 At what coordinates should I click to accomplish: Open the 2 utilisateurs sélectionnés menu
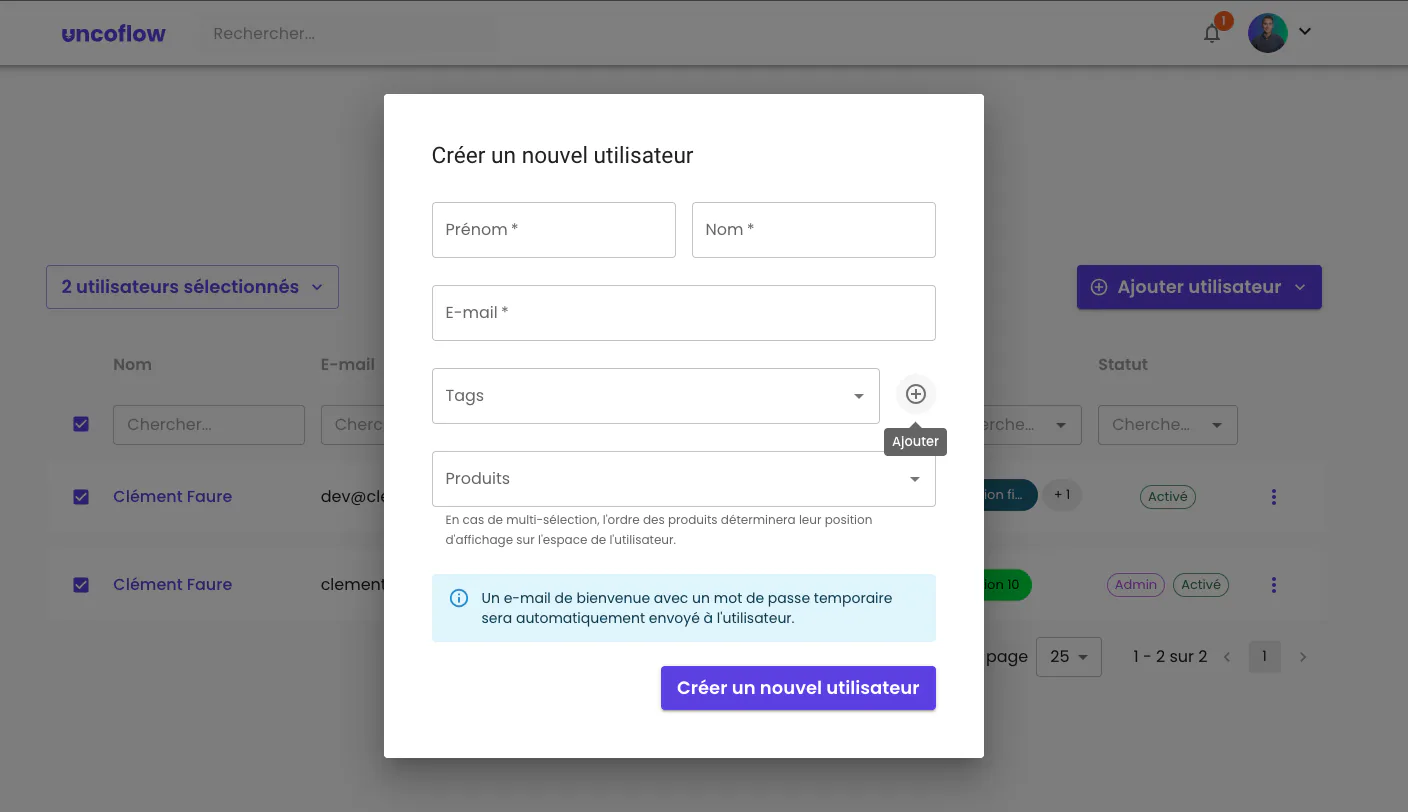[192, 287]
